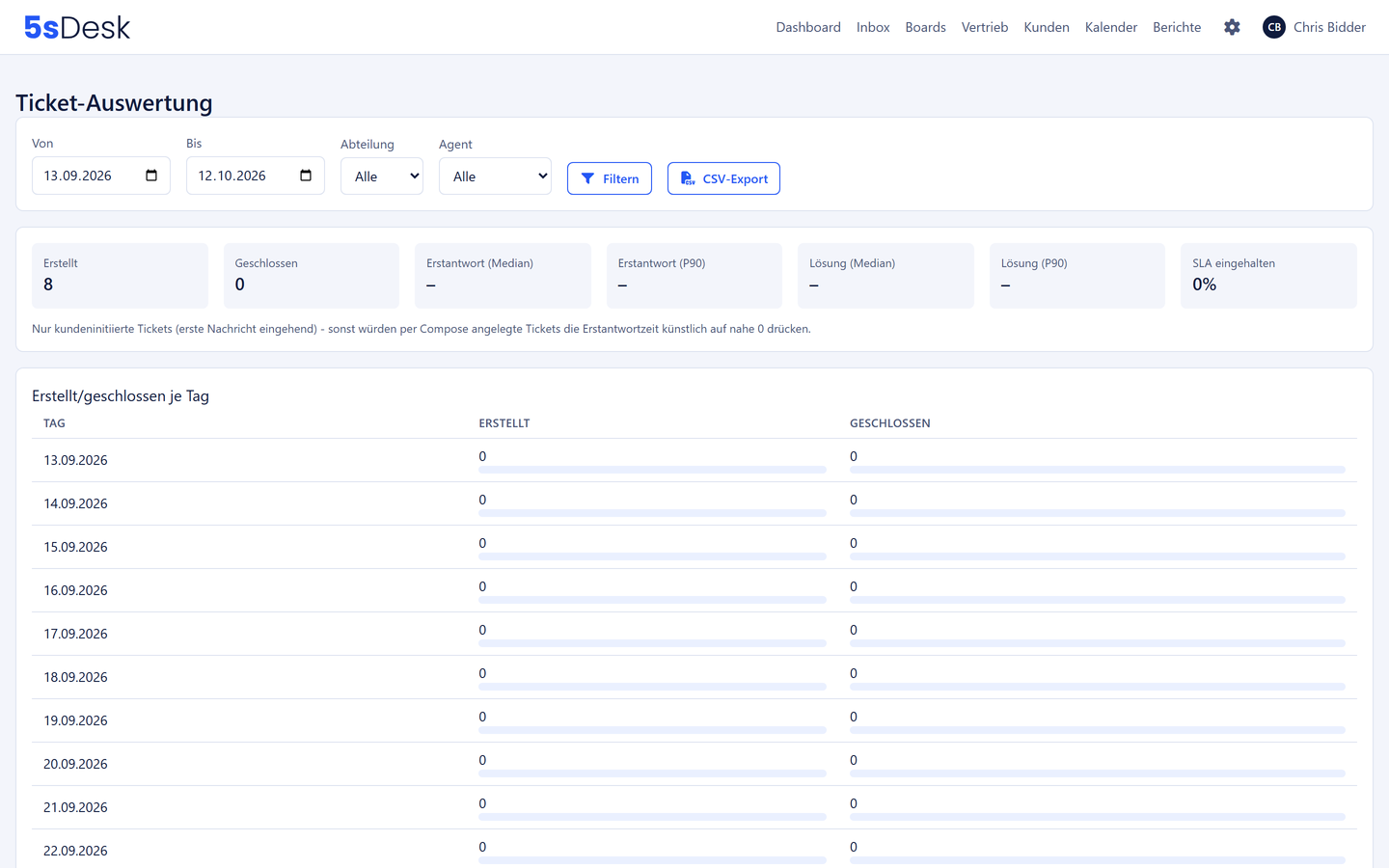Click the CSV-Export button
This screenshot has width=1389, height=868.
pyautogui.click(x=723, y=178)
